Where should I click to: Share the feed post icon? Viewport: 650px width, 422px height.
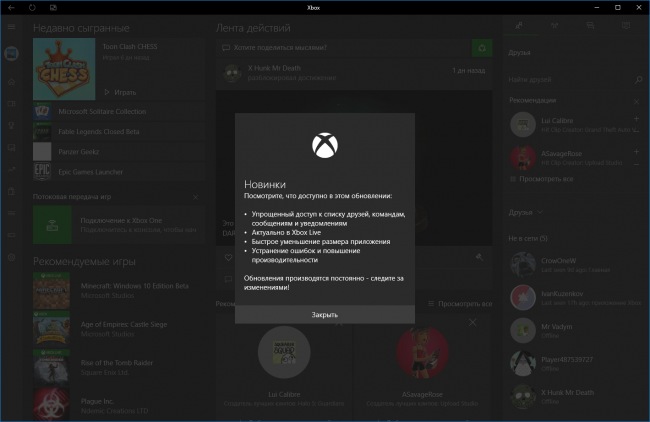coord(479,257)
